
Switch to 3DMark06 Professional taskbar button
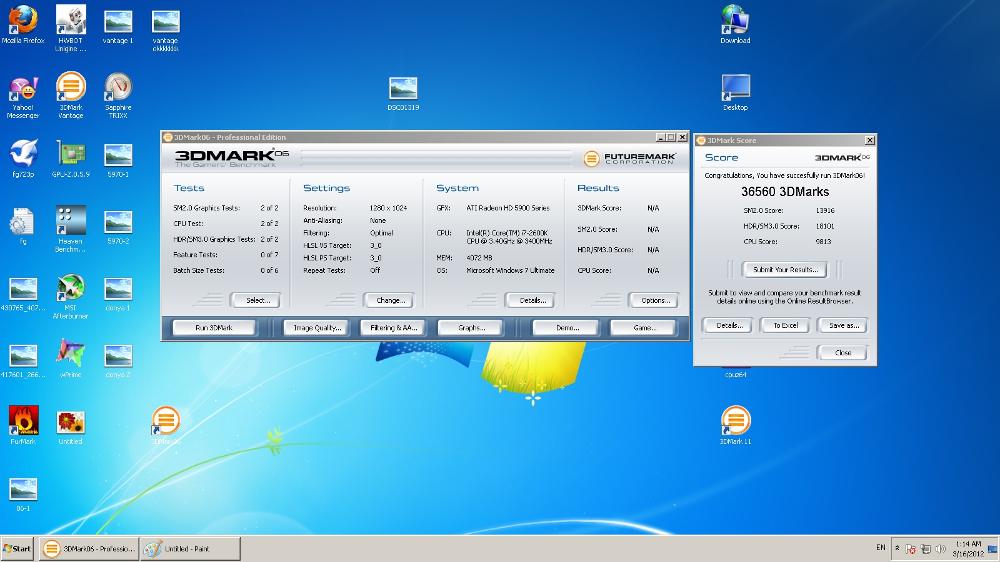[89, 549]
